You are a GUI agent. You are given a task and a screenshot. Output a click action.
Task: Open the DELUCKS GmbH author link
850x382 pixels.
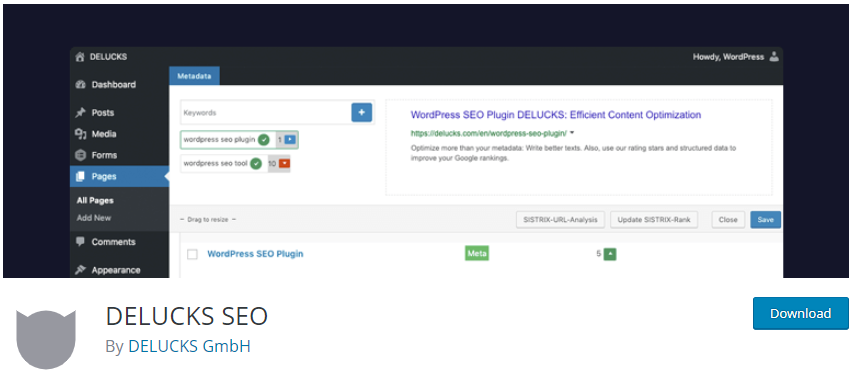coord(189,346)
